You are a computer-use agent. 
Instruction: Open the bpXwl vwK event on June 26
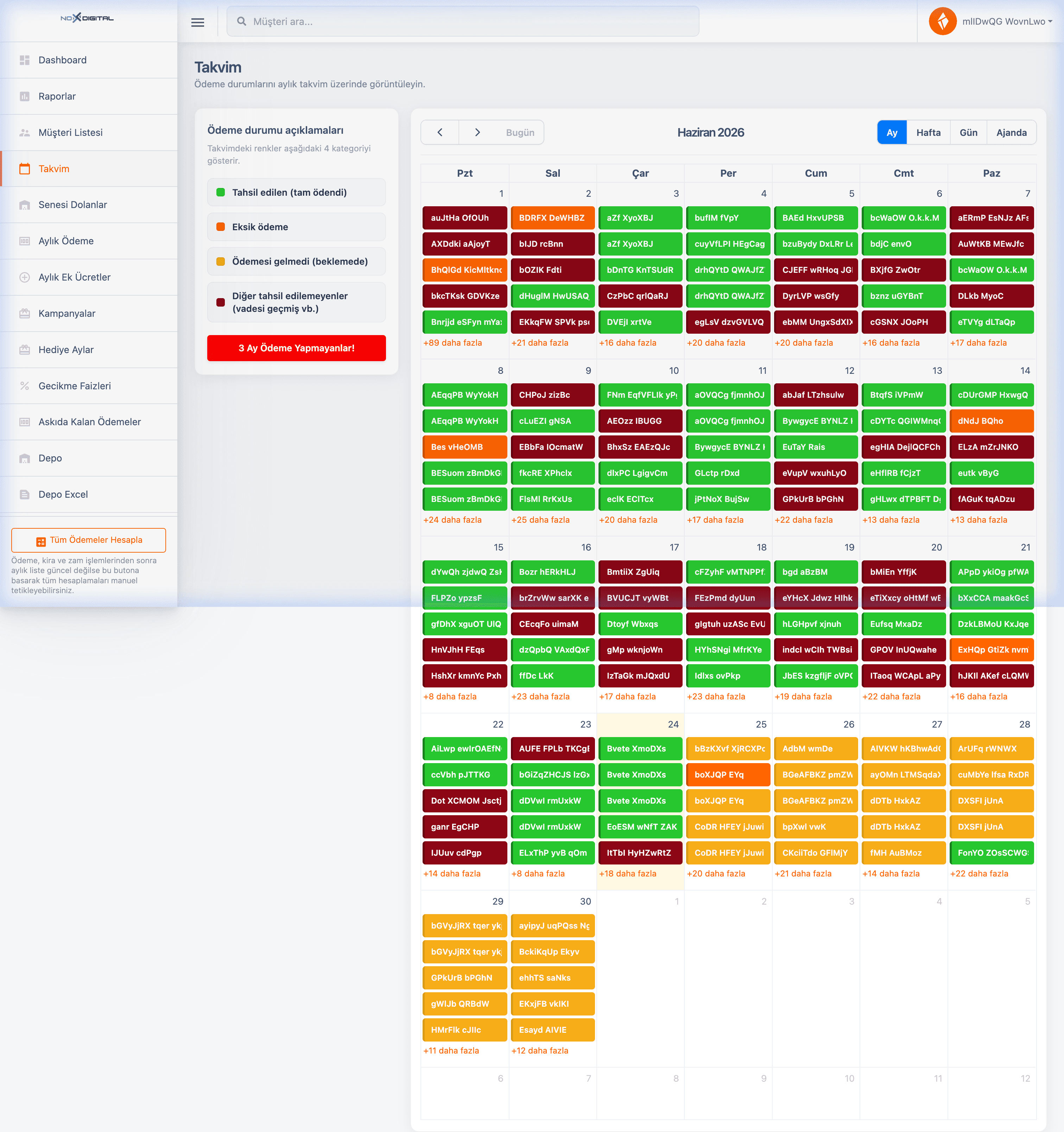(816, 827)
